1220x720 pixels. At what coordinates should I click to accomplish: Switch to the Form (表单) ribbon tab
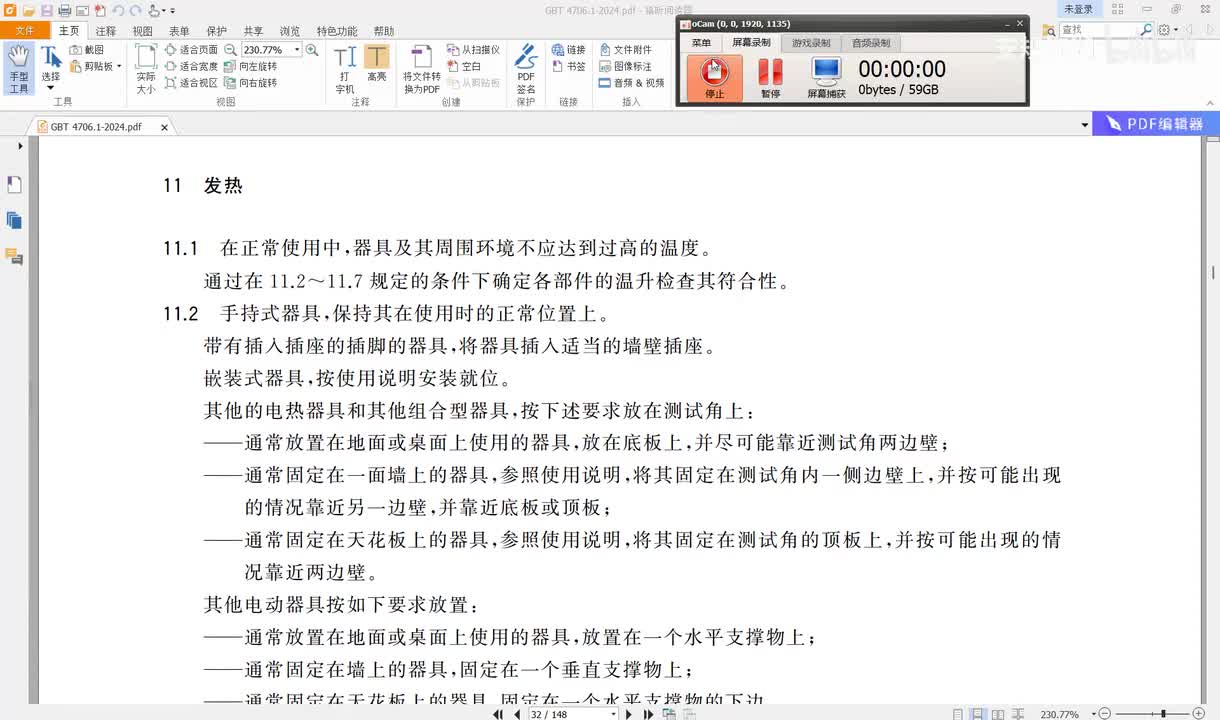pos(179,31)
